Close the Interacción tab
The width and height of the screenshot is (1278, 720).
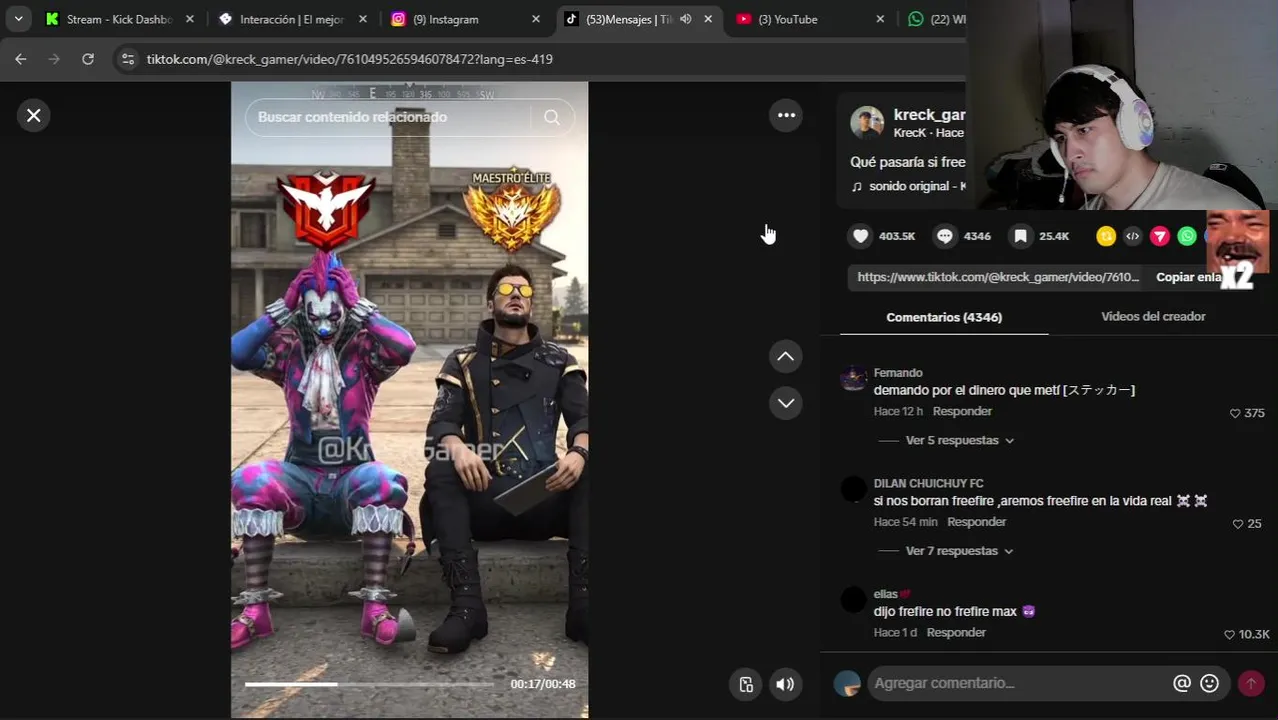coord(362,19)
